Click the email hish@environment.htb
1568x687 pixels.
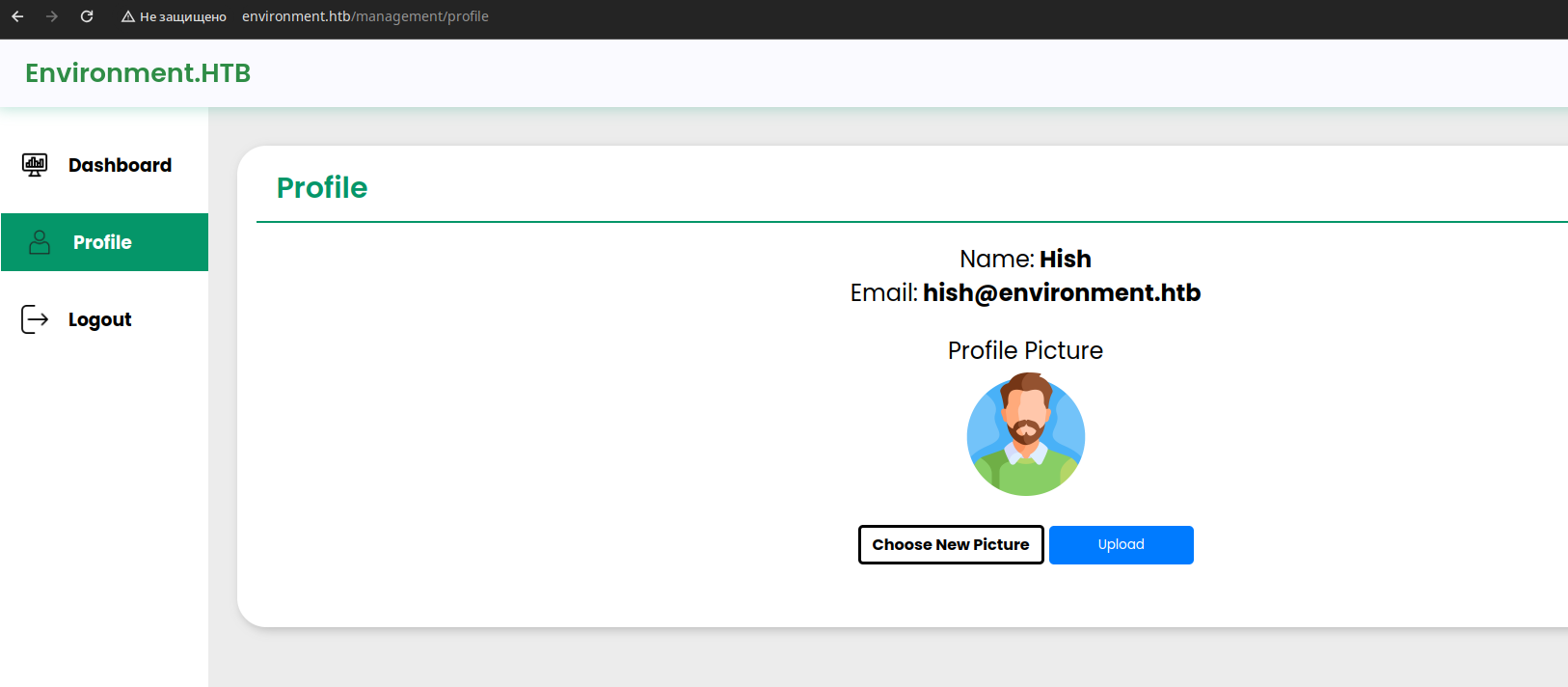click(x=1062, y=292)
